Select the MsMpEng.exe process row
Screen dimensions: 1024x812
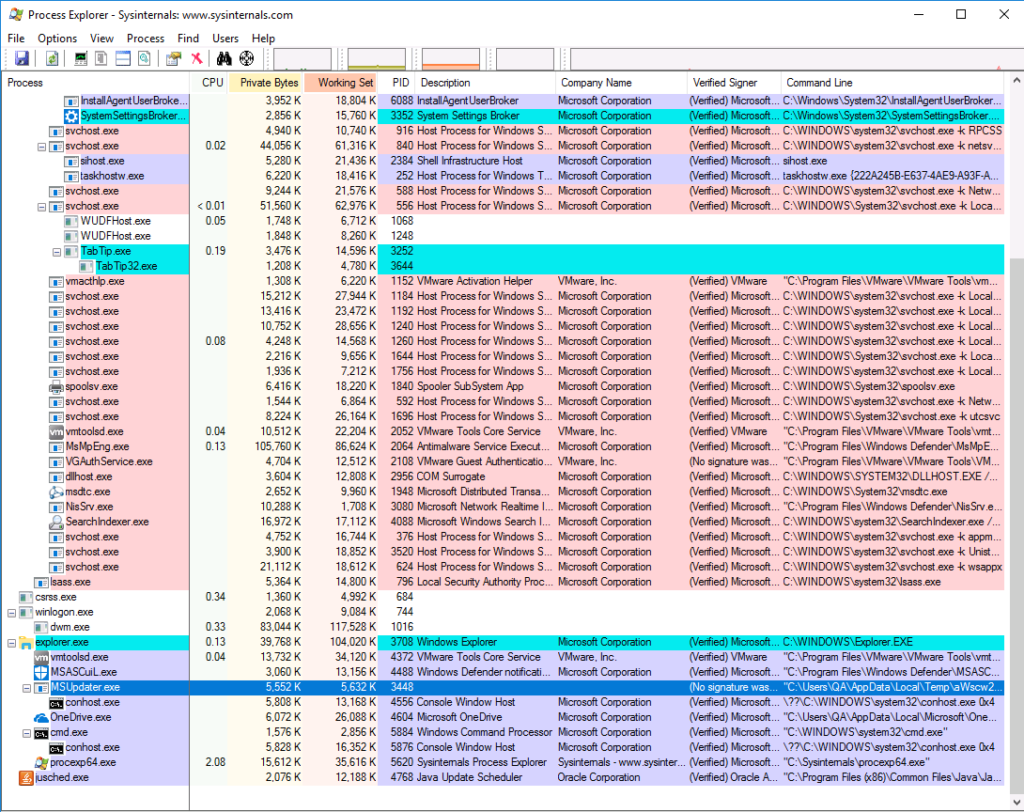[503, 447]
